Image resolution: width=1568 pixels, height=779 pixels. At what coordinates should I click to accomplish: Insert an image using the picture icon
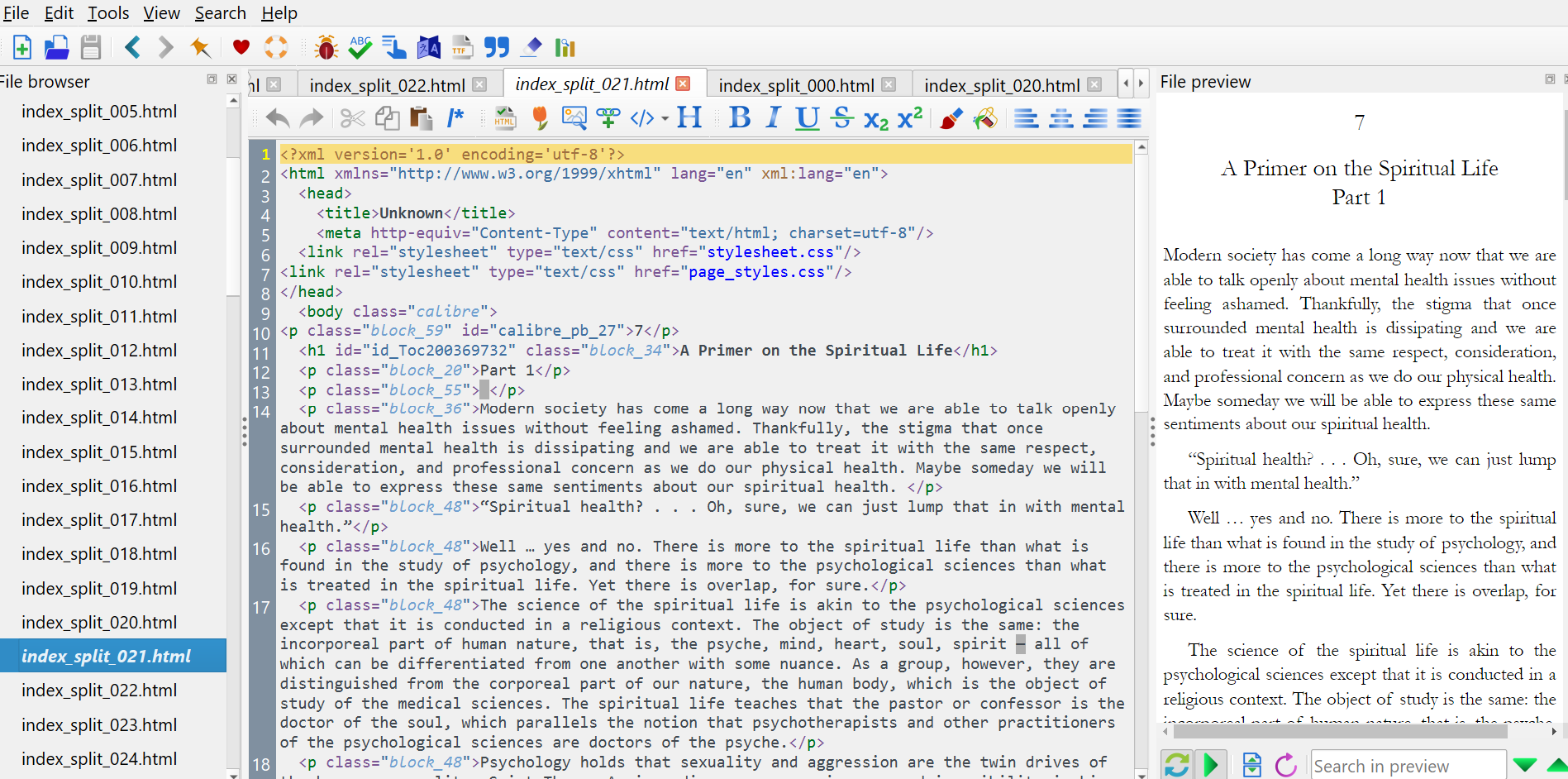[574, 118]
